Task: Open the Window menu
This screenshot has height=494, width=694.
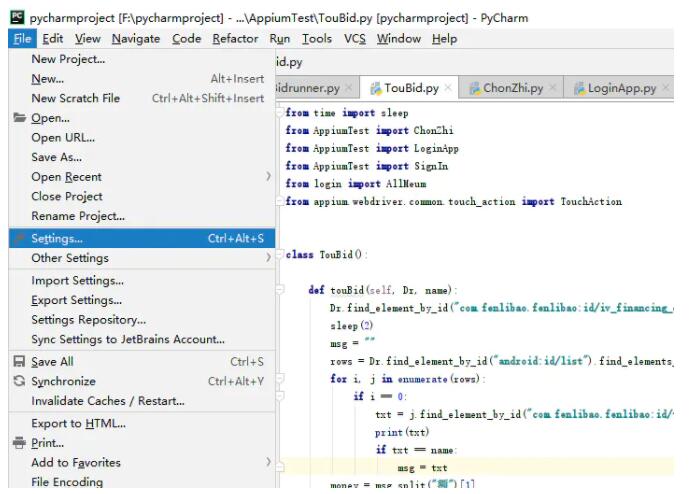Action: tap(399, 39)
